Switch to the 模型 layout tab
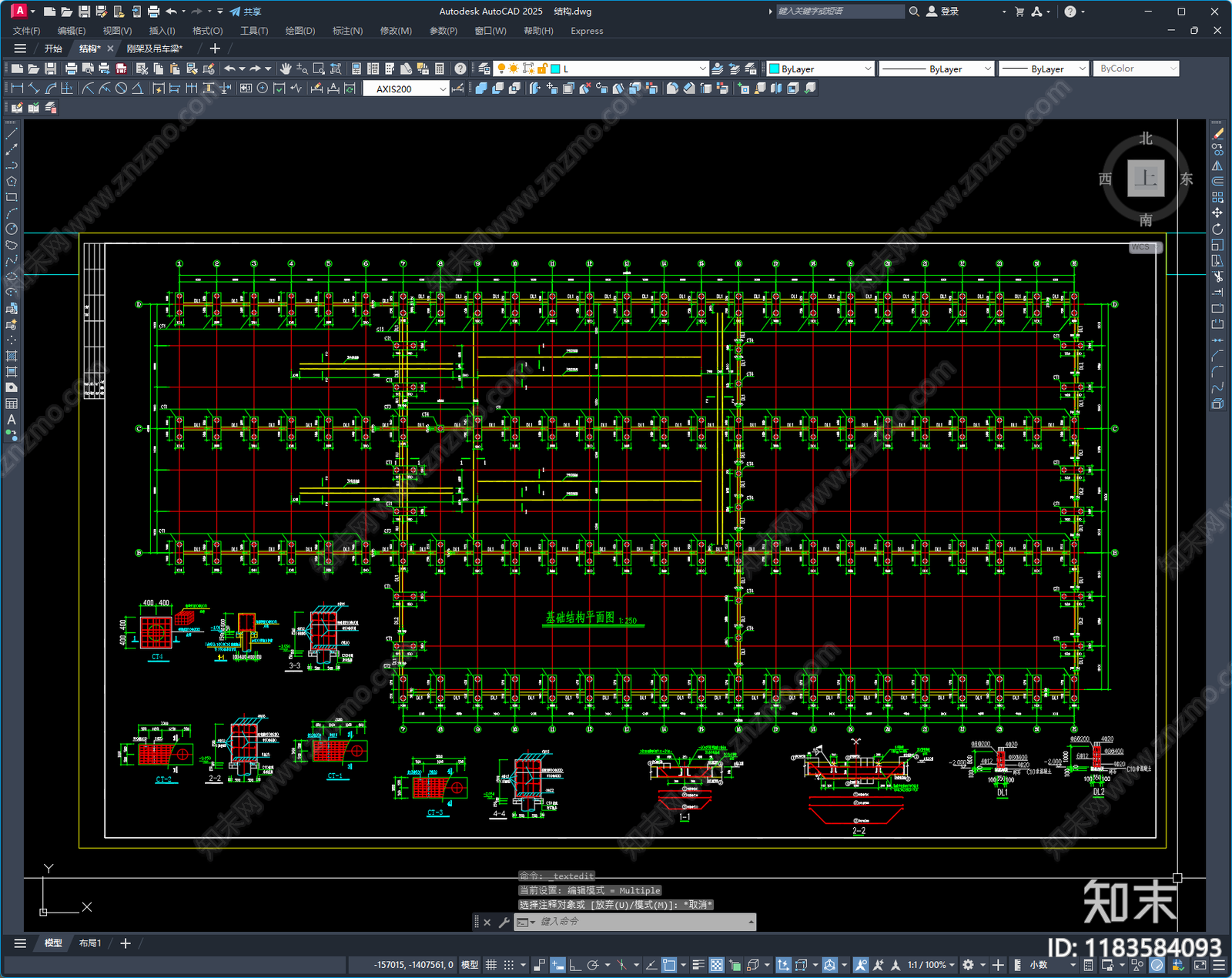The image size is (1232, 978). 53,943
